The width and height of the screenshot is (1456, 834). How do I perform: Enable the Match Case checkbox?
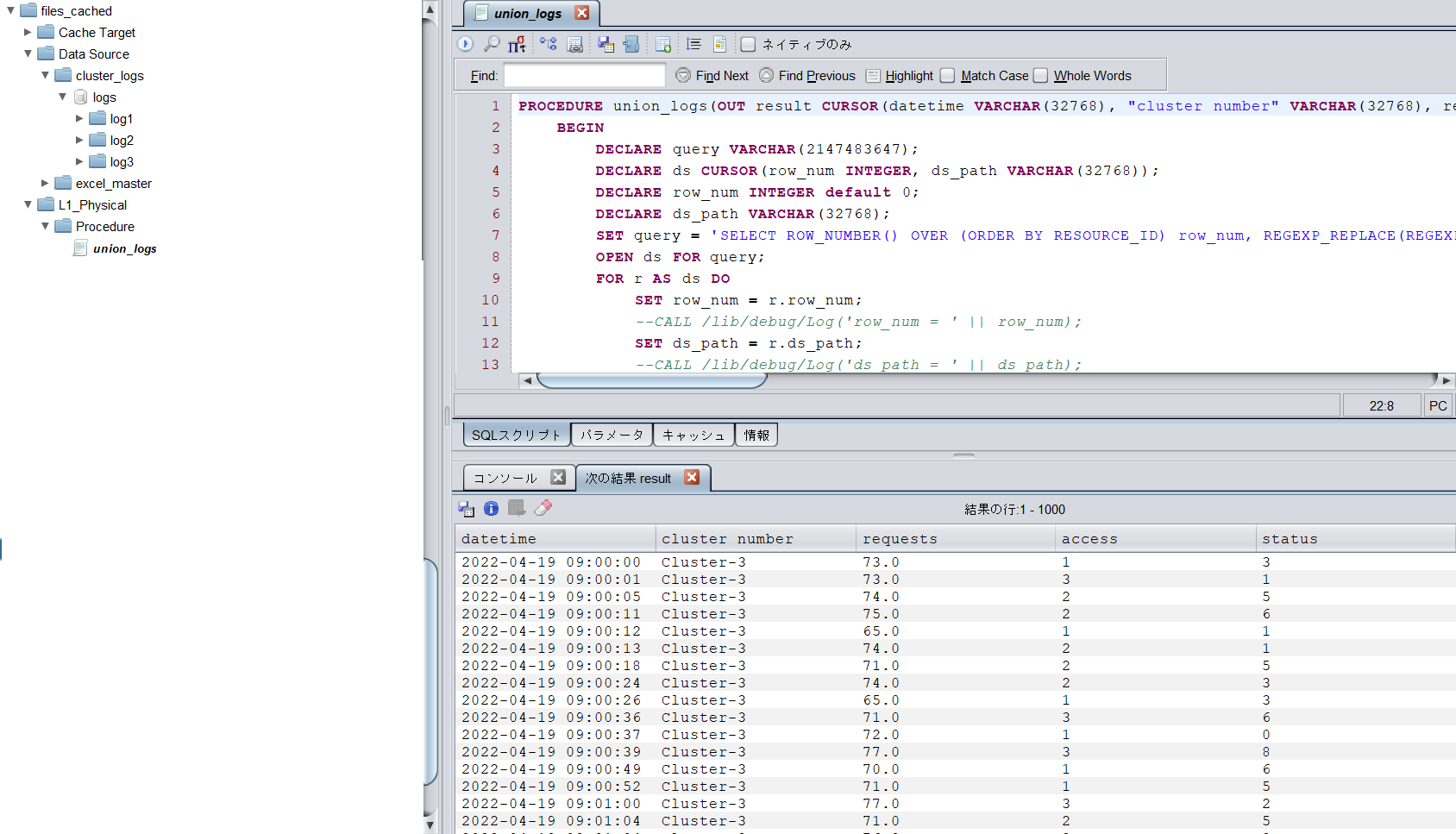tap(947, 76)
